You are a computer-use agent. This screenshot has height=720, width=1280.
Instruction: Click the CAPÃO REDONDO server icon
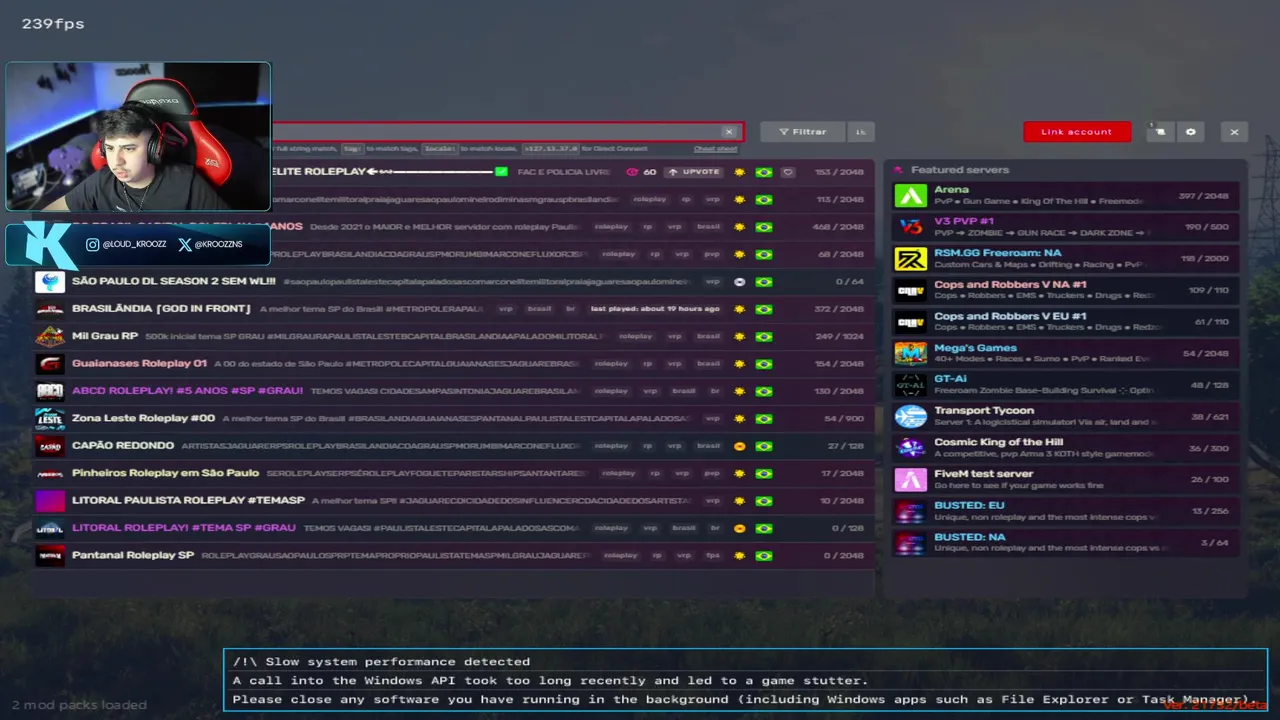(x=50, y=446)
